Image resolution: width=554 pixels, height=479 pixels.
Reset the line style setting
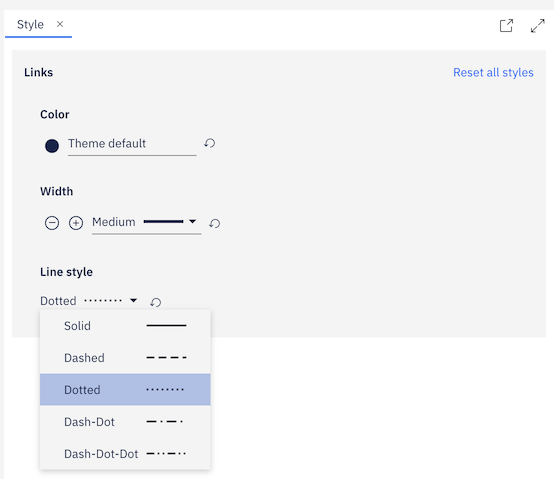(x=155, y=302)
